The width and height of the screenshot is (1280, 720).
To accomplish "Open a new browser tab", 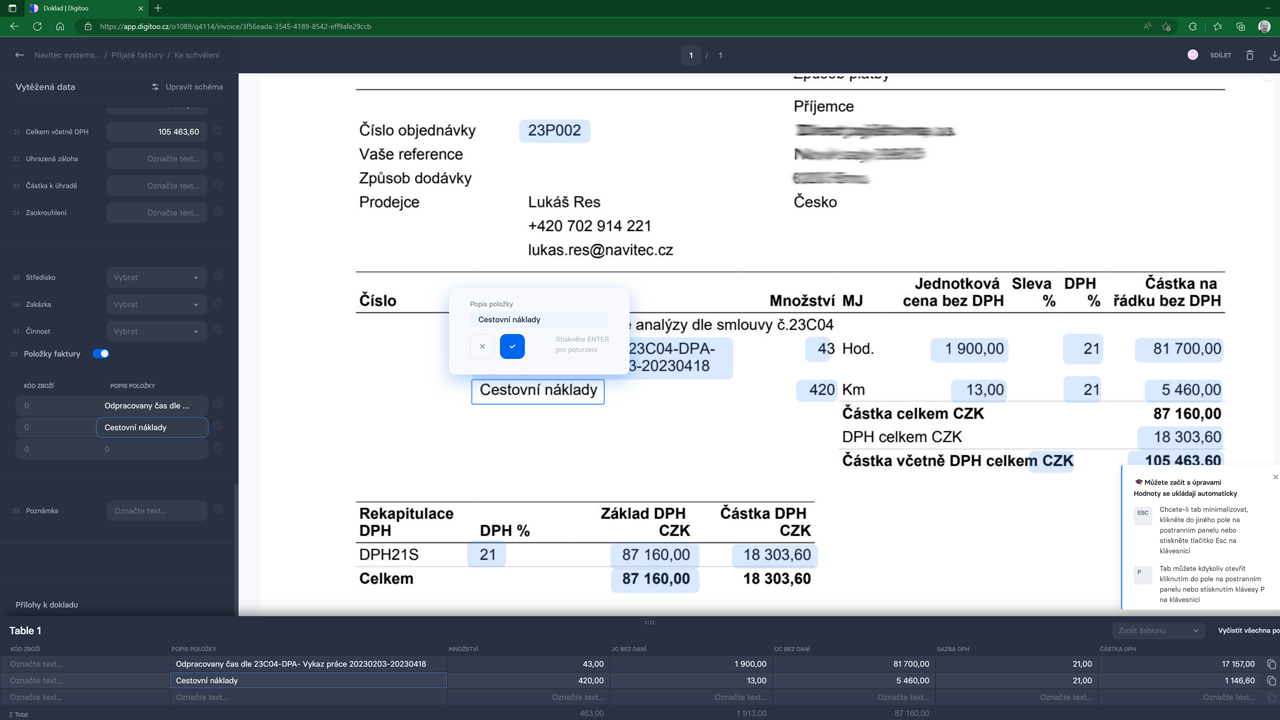I will coord(158,8).
